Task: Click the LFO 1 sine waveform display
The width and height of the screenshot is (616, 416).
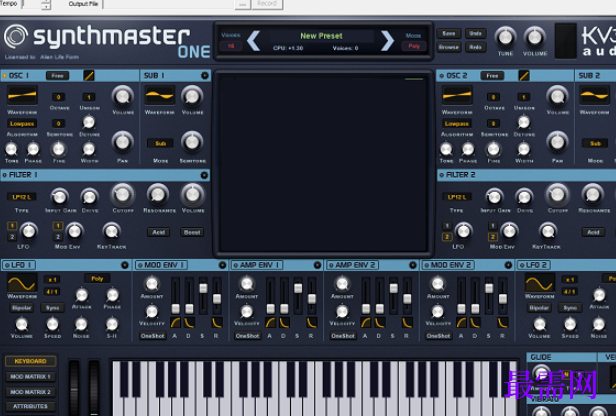Action: pyautogui.click(x=22, y=283)
